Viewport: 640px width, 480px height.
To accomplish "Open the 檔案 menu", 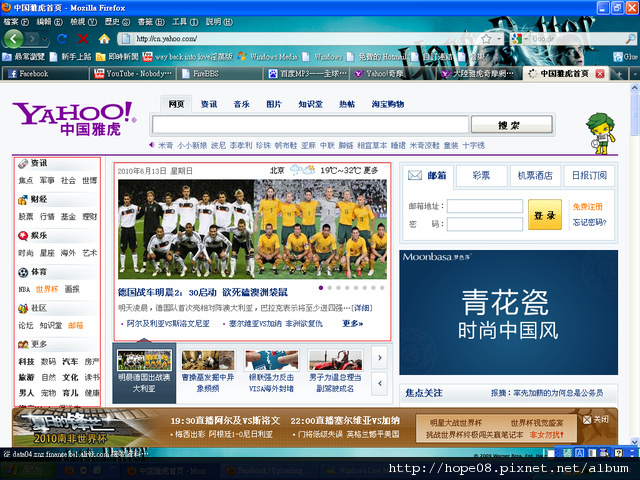I will 16,22.
